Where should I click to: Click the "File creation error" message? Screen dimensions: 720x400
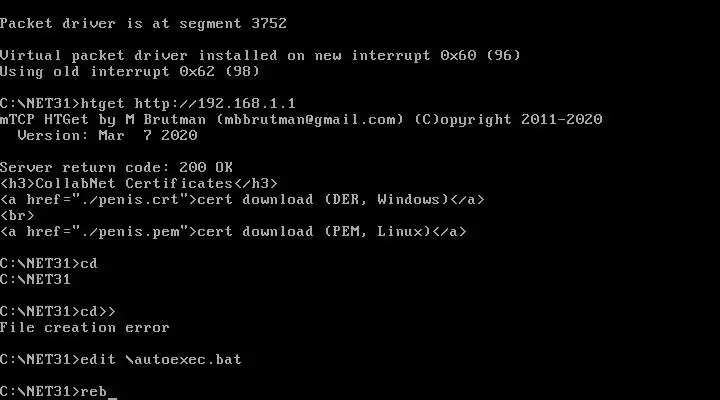[84, 327]
